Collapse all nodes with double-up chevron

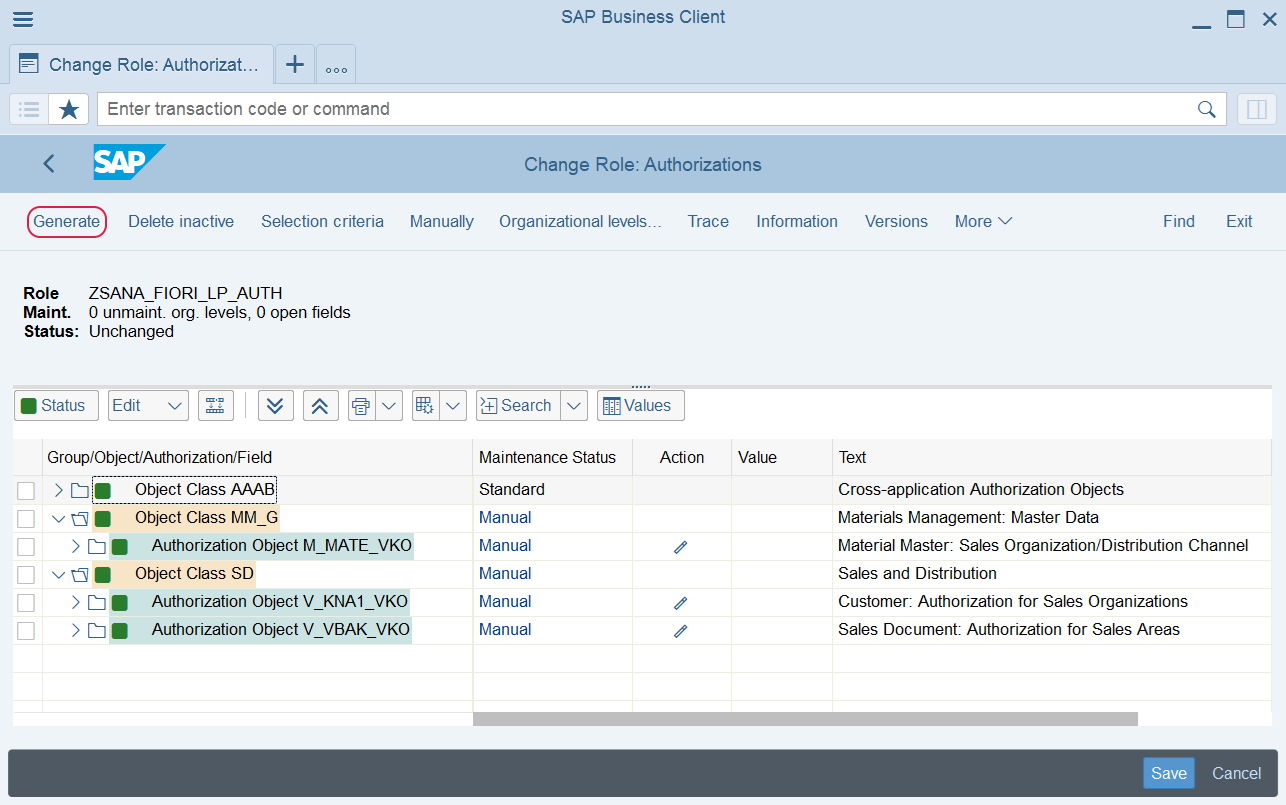319,405
